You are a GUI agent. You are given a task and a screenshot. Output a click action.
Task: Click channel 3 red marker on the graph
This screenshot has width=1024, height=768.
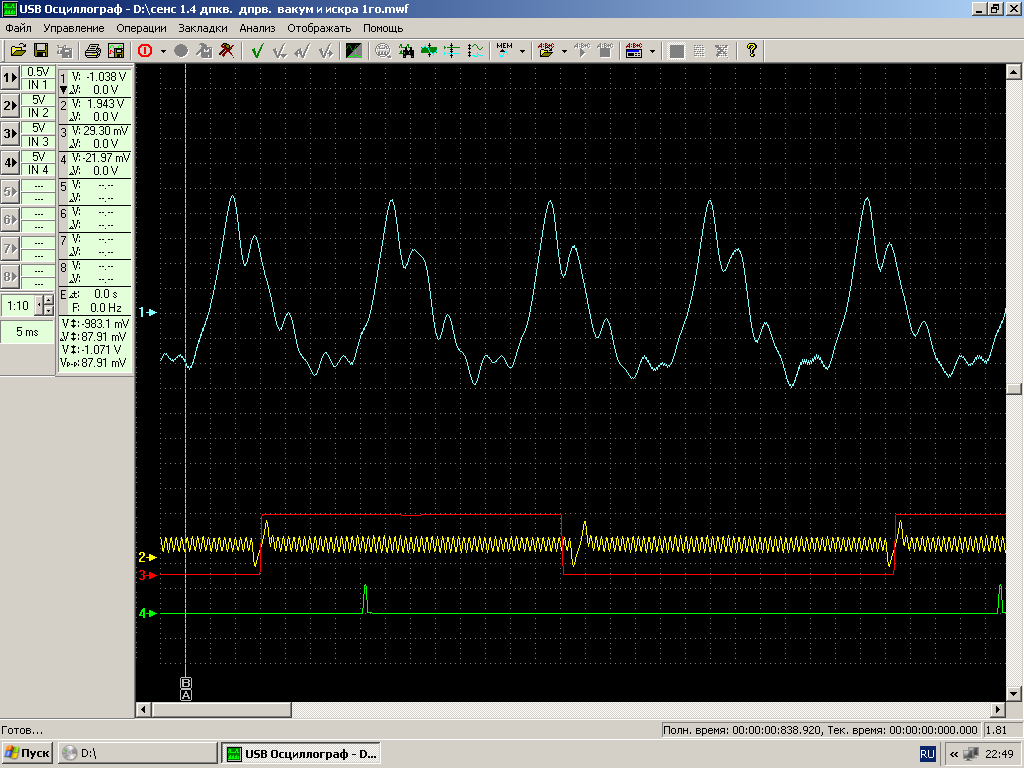(x=148, y=575)
